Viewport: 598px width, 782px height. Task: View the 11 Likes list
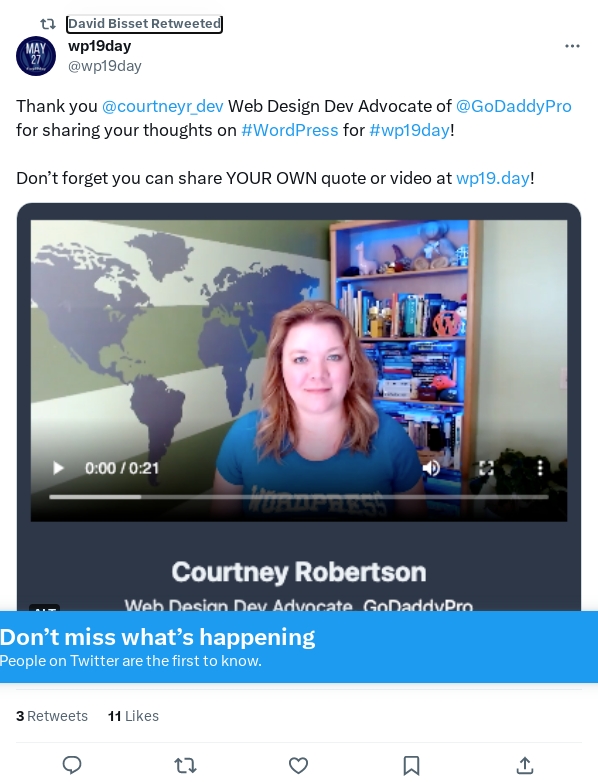133,716
